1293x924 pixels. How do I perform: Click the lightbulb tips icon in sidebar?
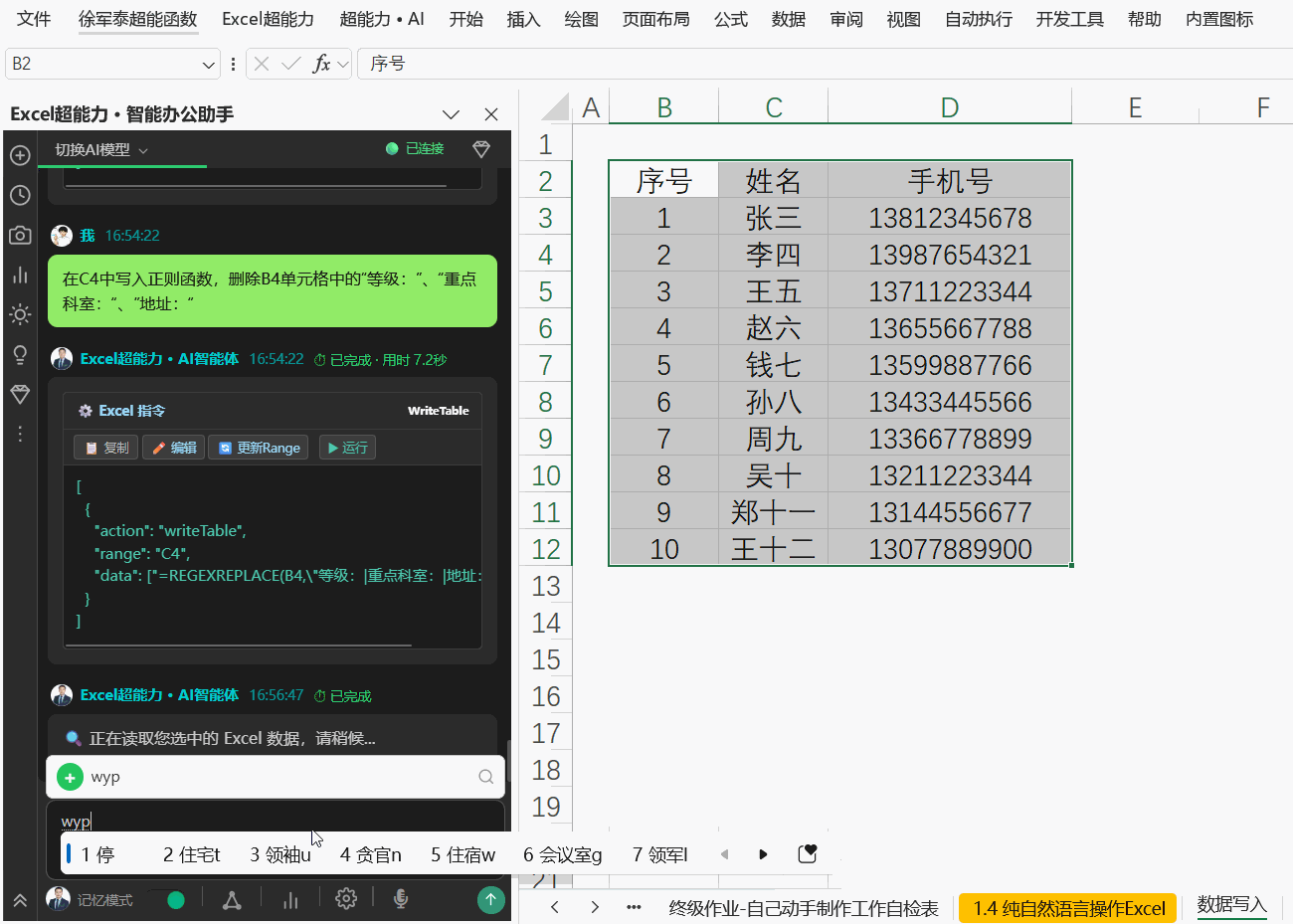[20, 354]
